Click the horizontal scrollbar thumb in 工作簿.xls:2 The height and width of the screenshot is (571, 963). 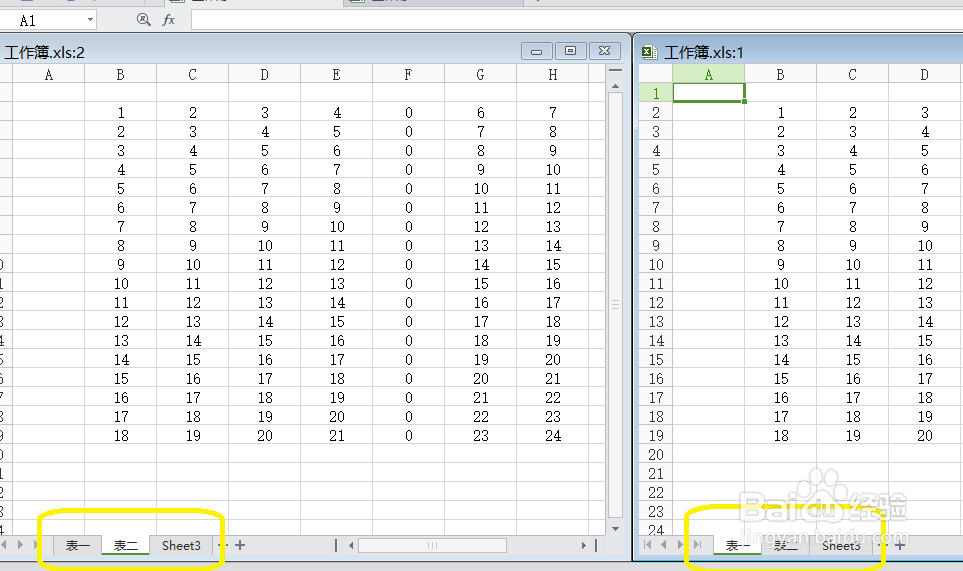click(x=432, y=545)
